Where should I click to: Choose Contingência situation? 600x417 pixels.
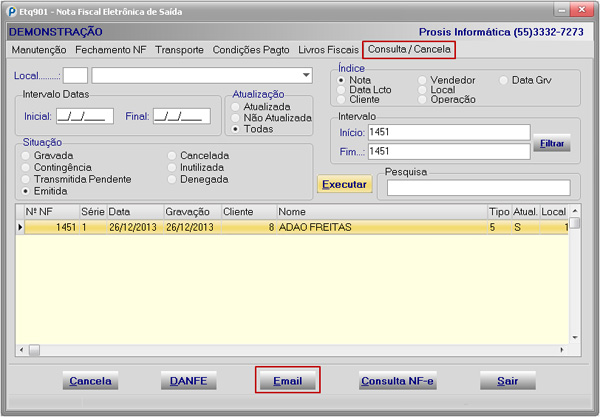[x=26, y=168]
